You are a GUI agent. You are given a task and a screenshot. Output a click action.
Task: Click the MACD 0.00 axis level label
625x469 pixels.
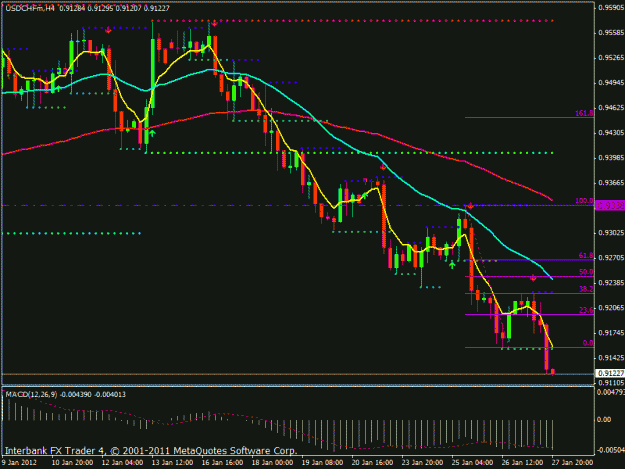[604, 420]
